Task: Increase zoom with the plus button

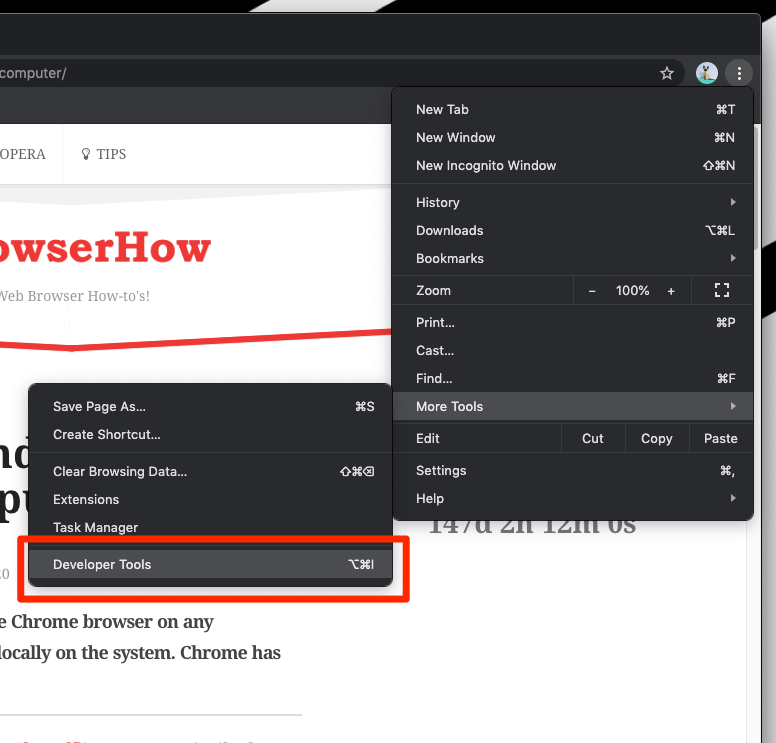Action: [x=671, y=291]
